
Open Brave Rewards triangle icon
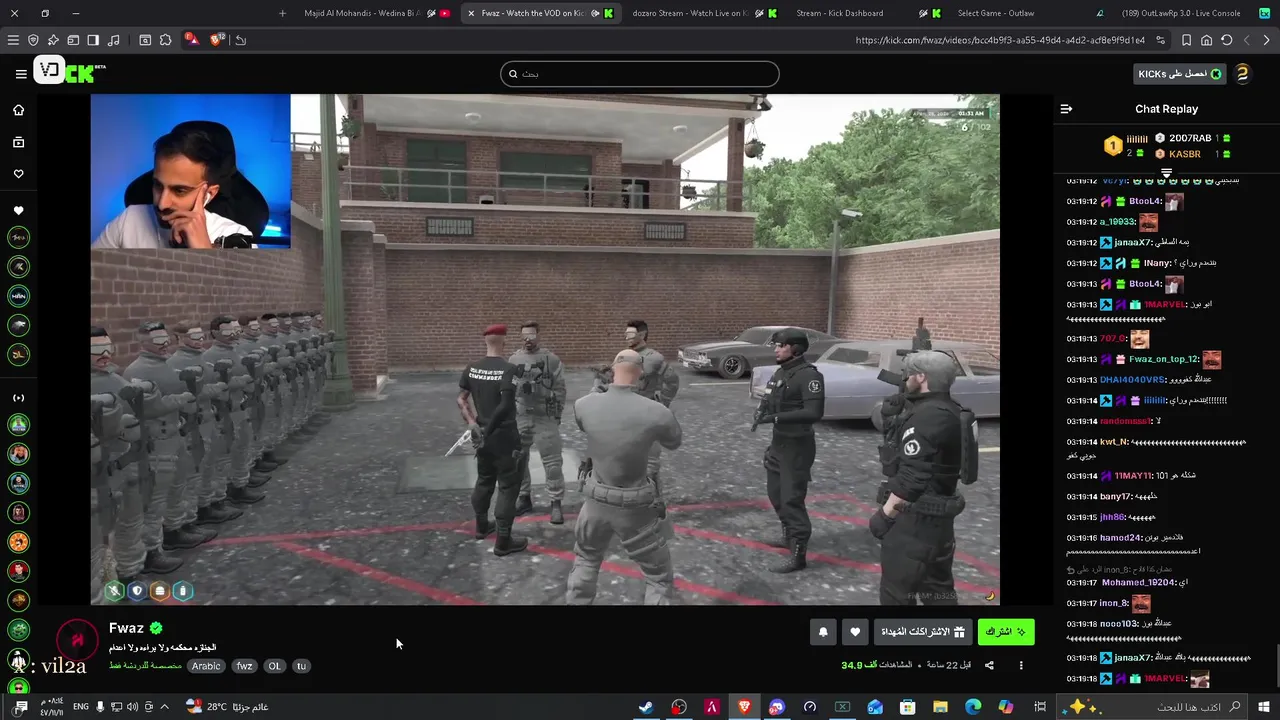coord(191,40)
